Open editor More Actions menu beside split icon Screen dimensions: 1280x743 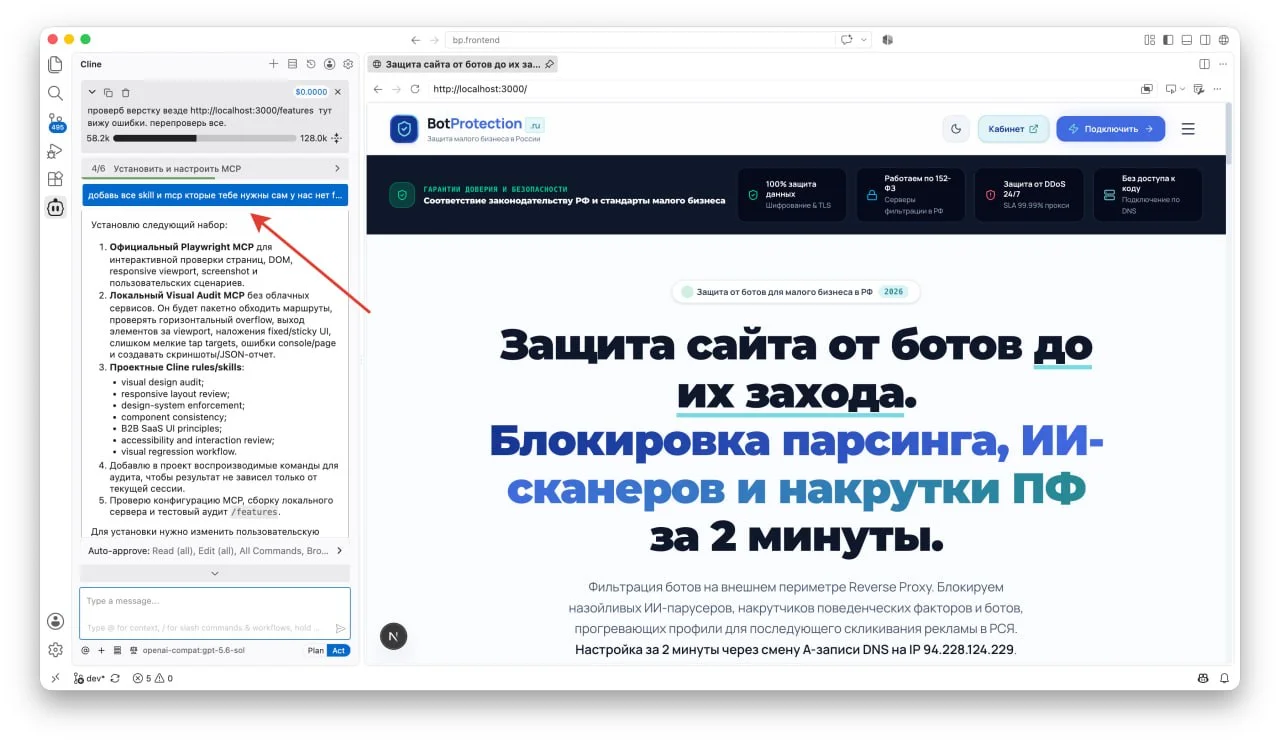click(x=1224, y=64)
